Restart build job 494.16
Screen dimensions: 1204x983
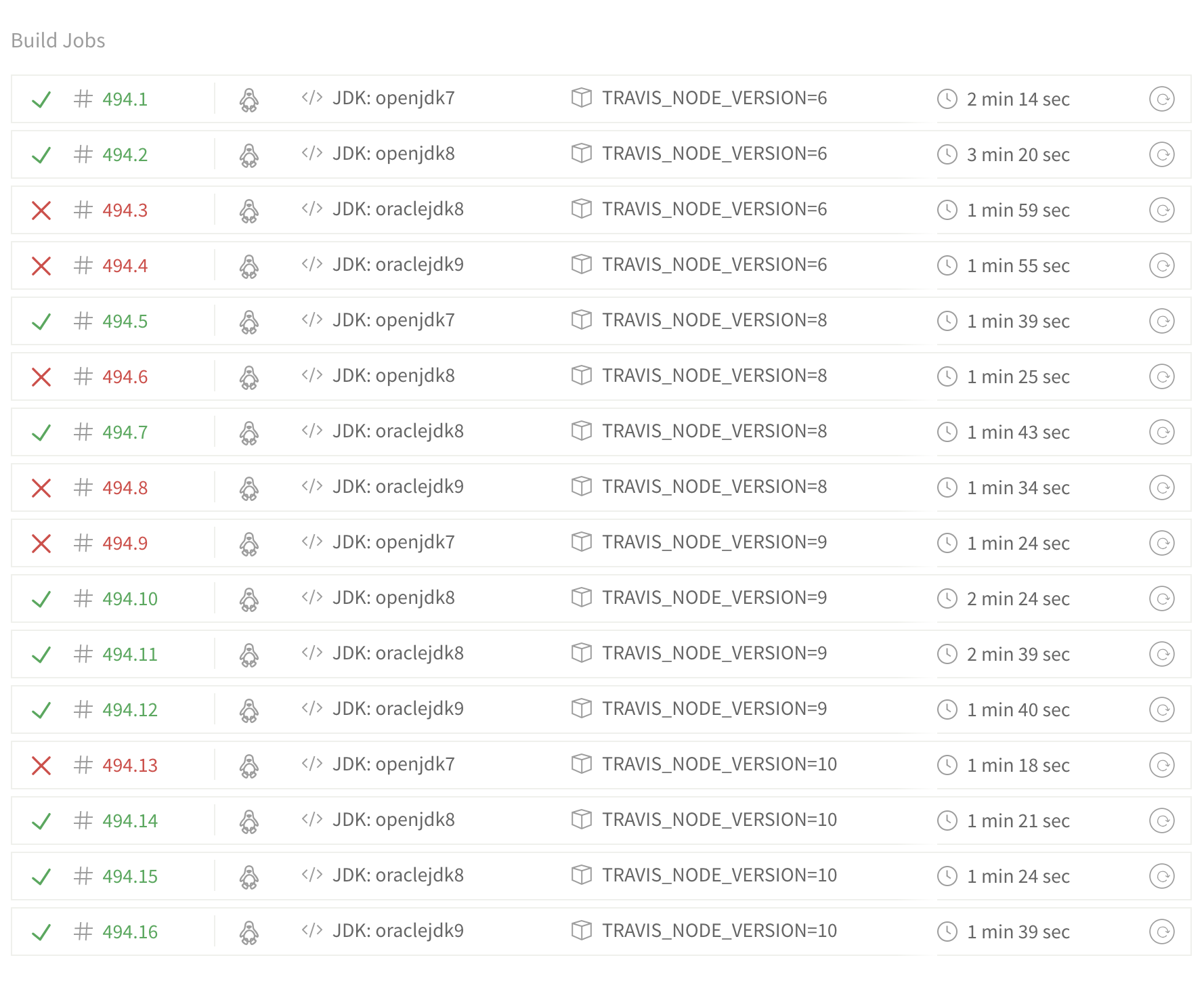tap(1163, 931)
